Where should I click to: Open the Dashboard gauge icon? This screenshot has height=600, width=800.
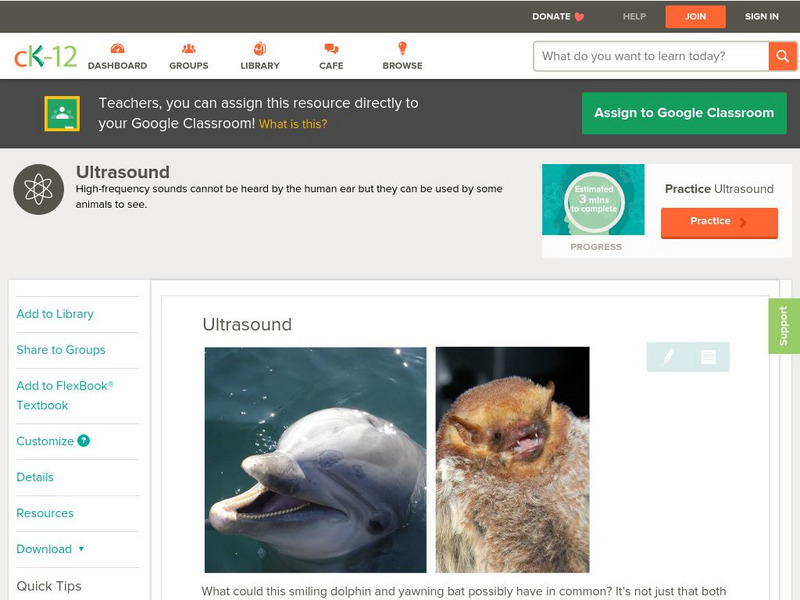click(x=117, y=48)
